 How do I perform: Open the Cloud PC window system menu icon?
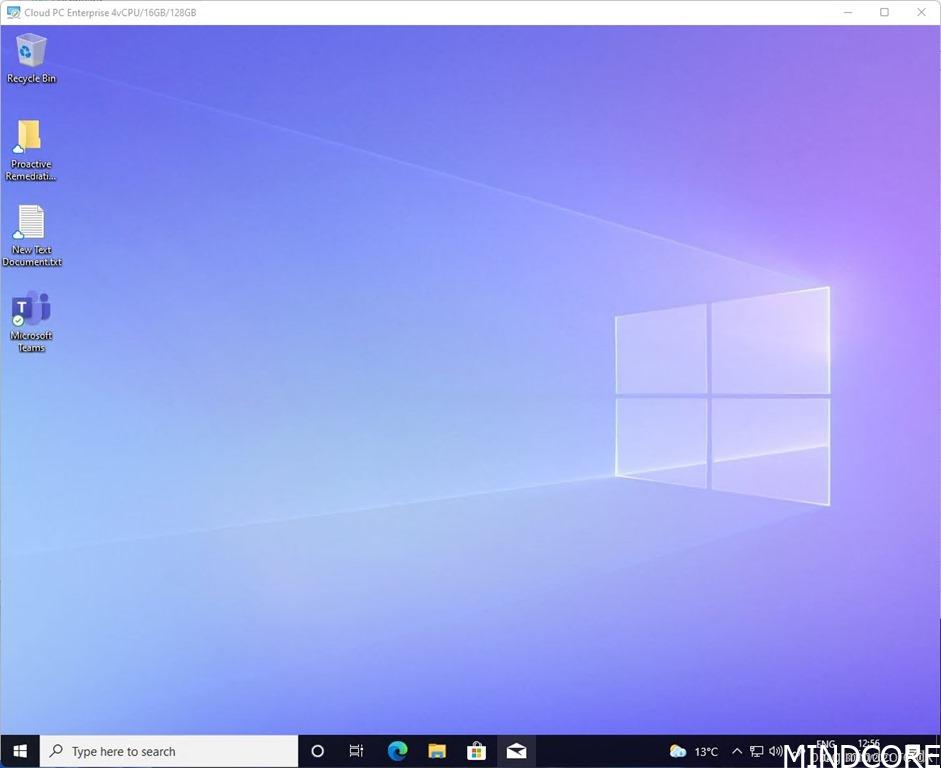click(x=13, y=13)
